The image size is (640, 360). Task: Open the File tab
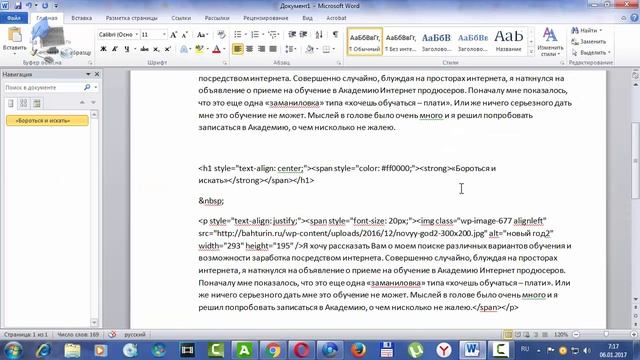[x=14, y=18]
